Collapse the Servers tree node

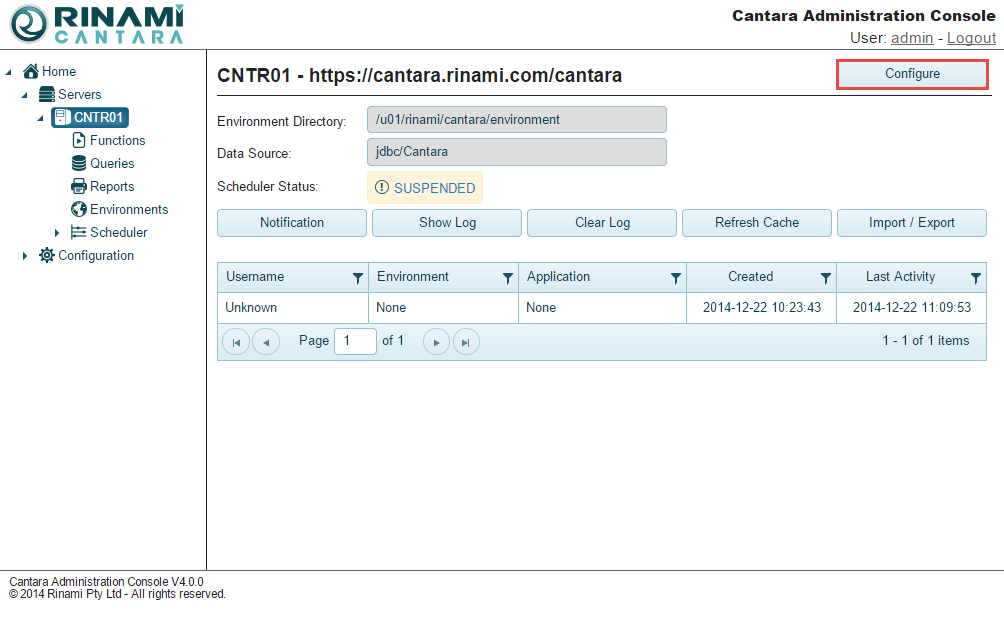pyautogui.click(x=25, y=95)
